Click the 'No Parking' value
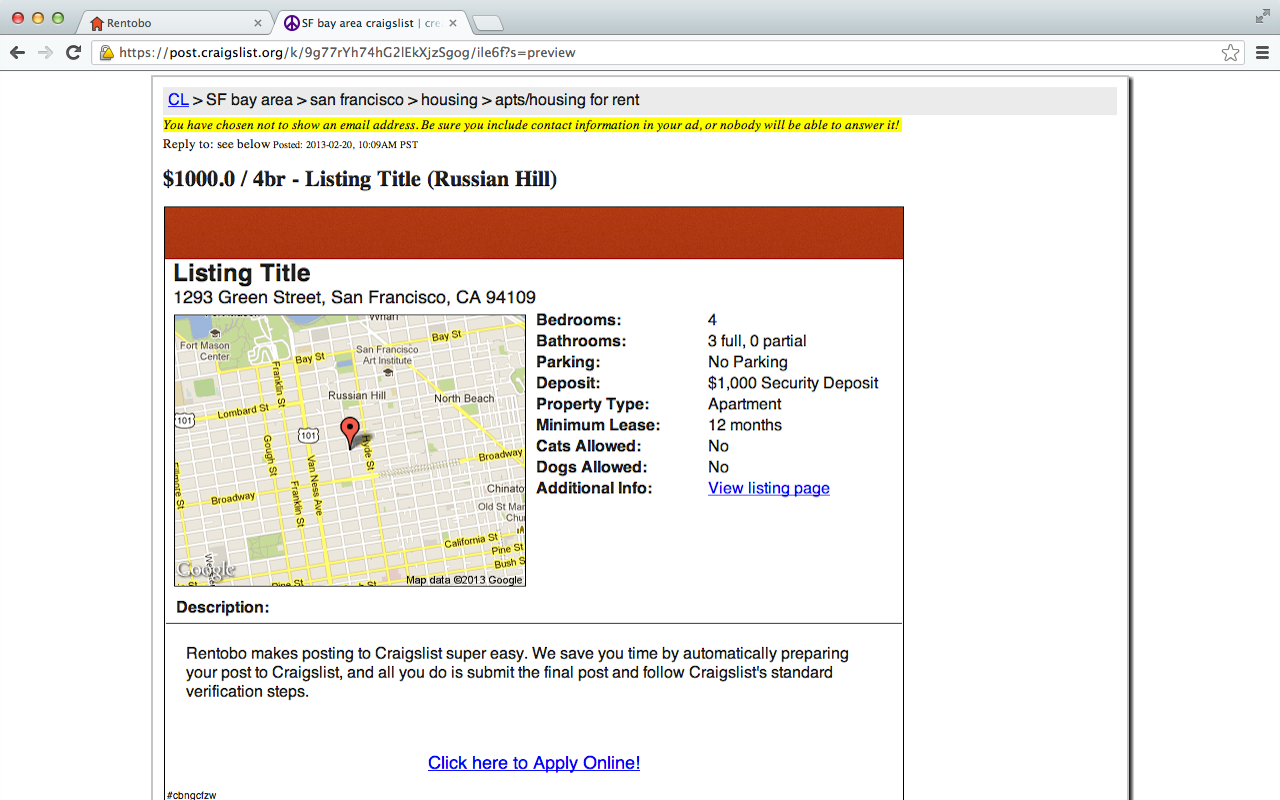 pos(748,362)
